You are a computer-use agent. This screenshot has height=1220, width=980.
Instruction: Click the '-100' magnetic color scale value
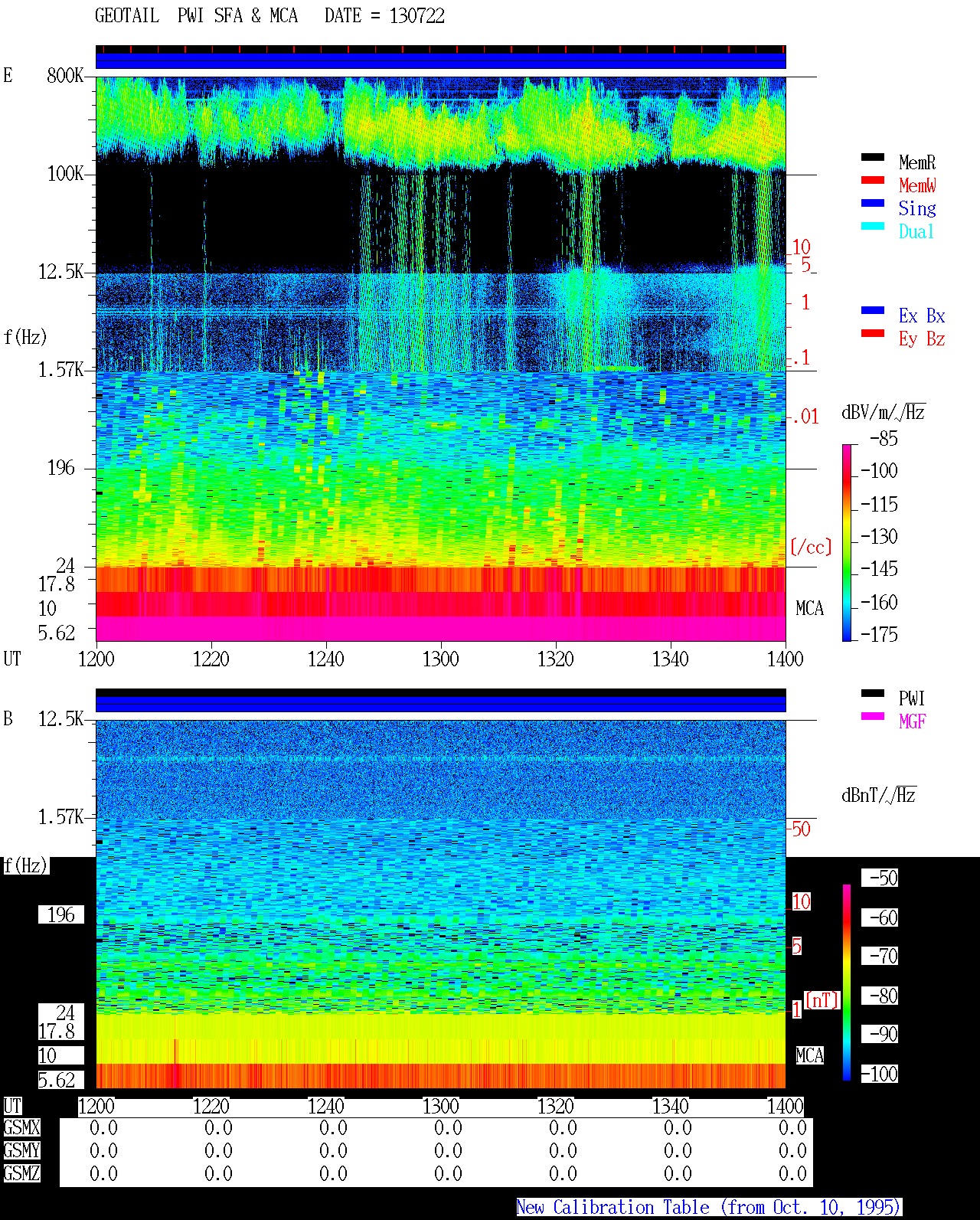click(x=880, y=1074)
